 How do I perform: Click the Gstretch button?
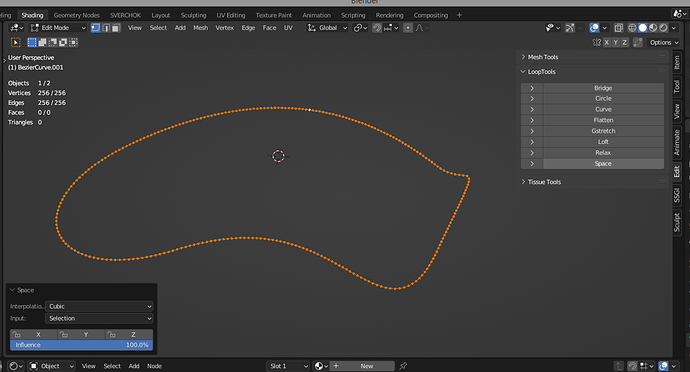(x=603, y=131)
